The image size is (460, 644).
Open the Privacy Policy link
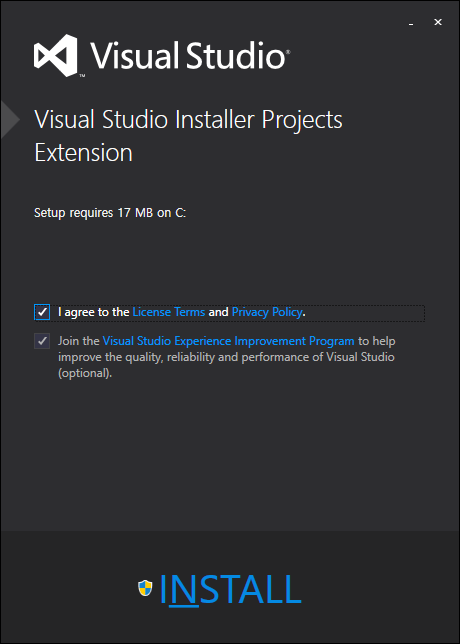tap(267, 312)
